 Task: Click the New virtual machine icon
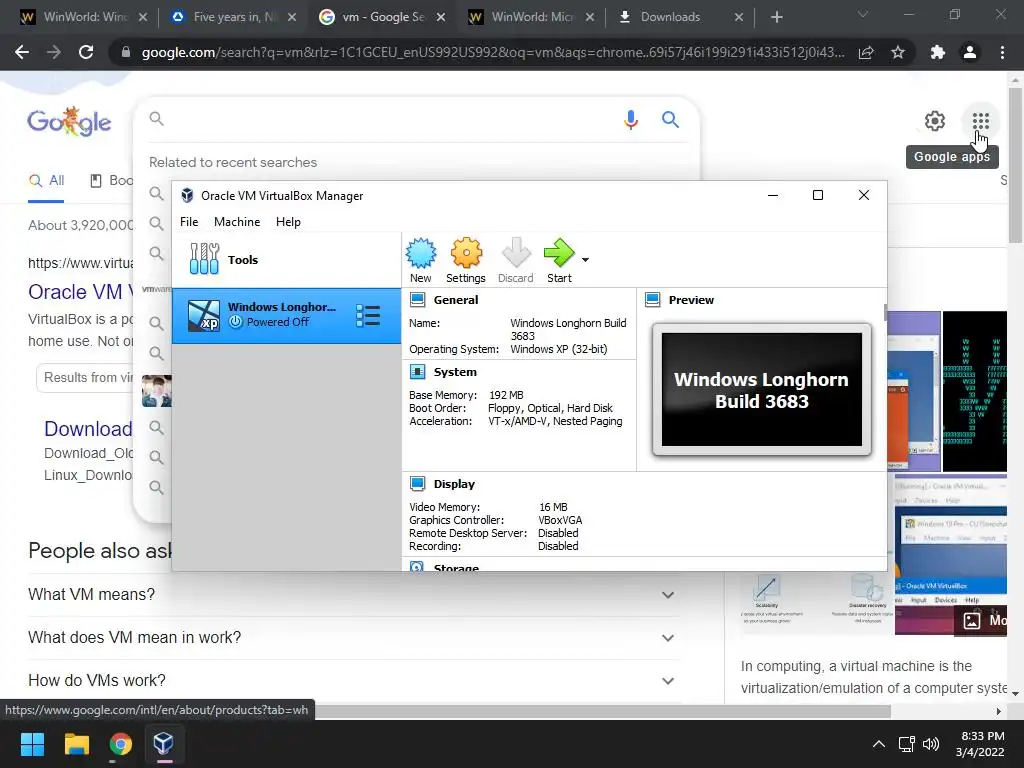click(421, 253)
